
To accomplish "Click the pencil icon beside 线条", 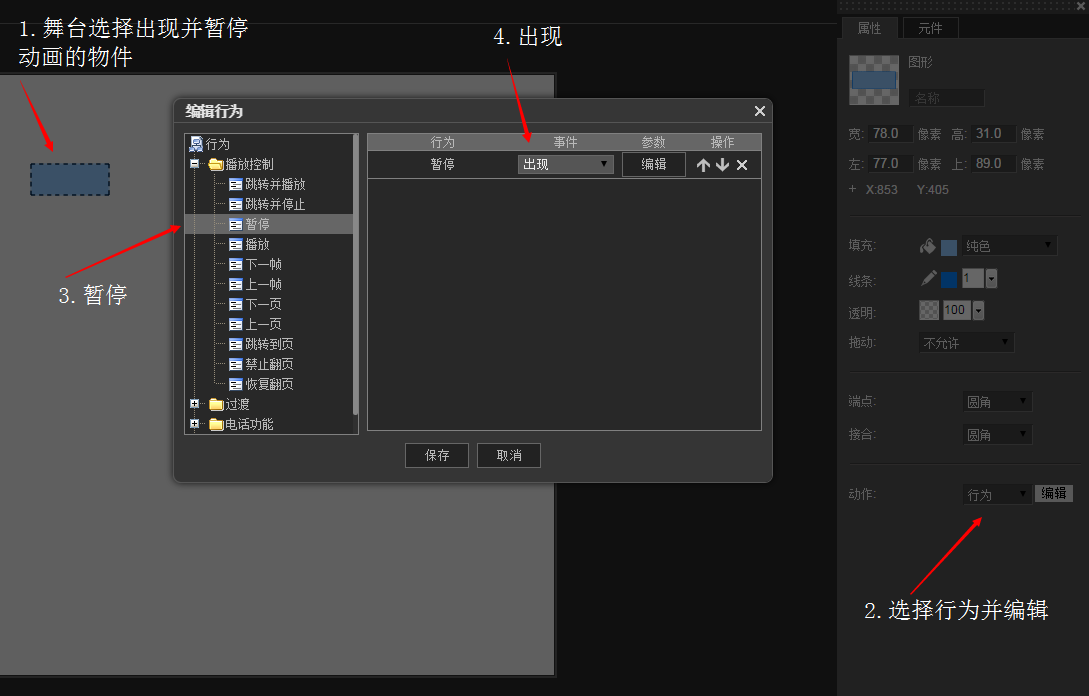I will tap(927, 278).
